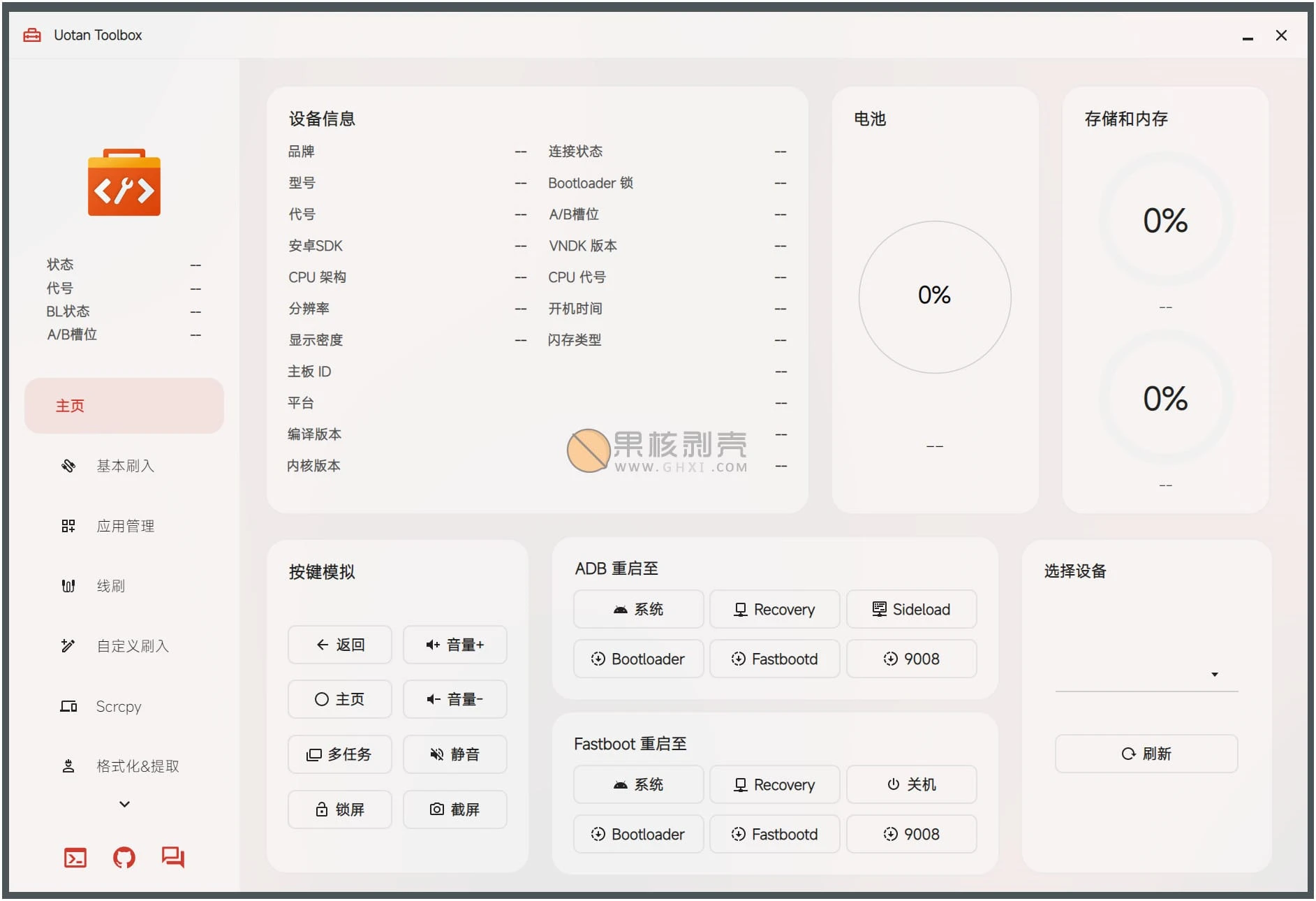1316x901 pixels.
Task: Click 返回 back key button
Action: click(340, 645)
